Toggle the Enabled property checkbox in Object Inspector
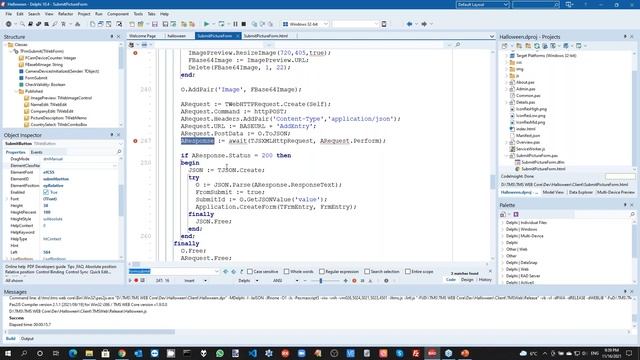640x360 pixels. [x=46, y=192]
